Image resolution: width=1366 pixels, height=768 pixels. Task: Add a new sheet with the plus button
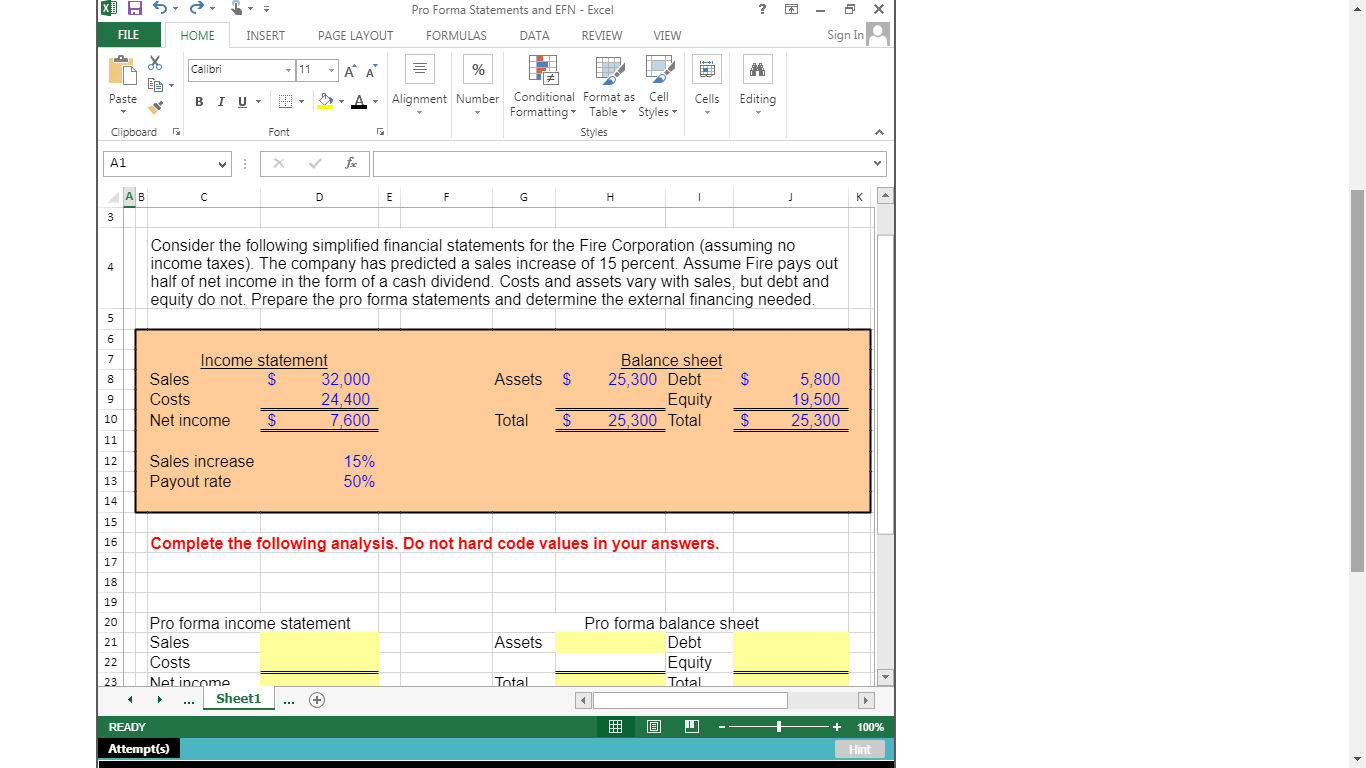[x=317, y=699]
